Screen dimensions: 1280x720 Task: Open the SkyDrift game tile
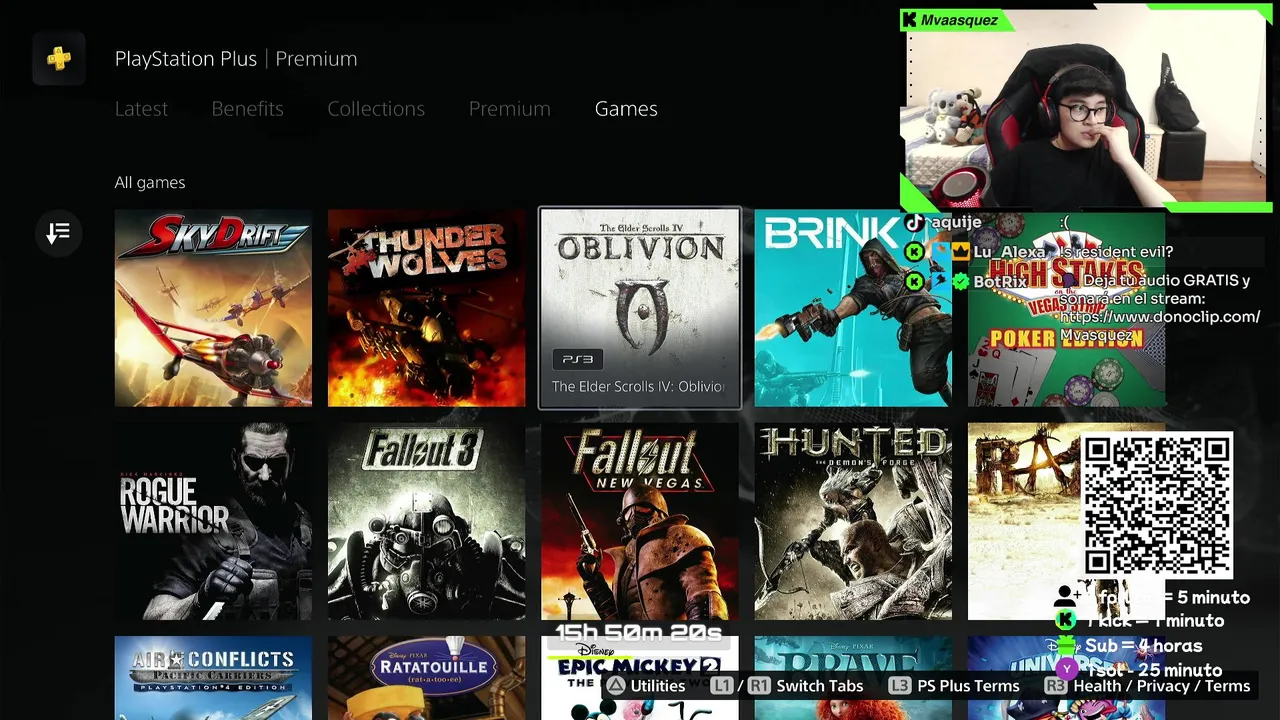pos(213,308)
